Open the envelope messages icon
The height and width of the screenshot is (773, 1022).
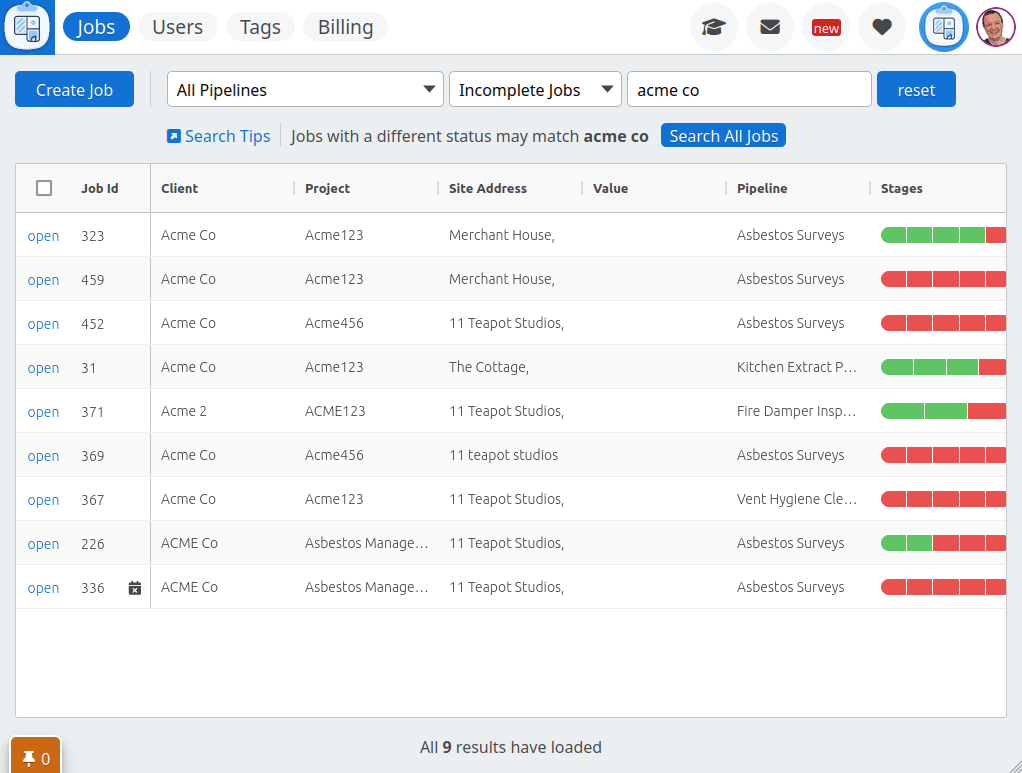tap(769, 28)
